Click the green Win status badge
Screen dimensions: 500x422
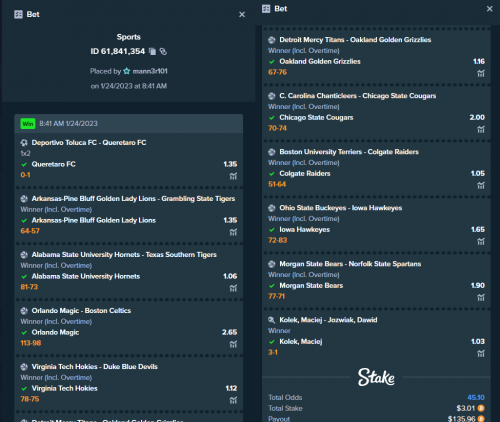click(28, 124)
